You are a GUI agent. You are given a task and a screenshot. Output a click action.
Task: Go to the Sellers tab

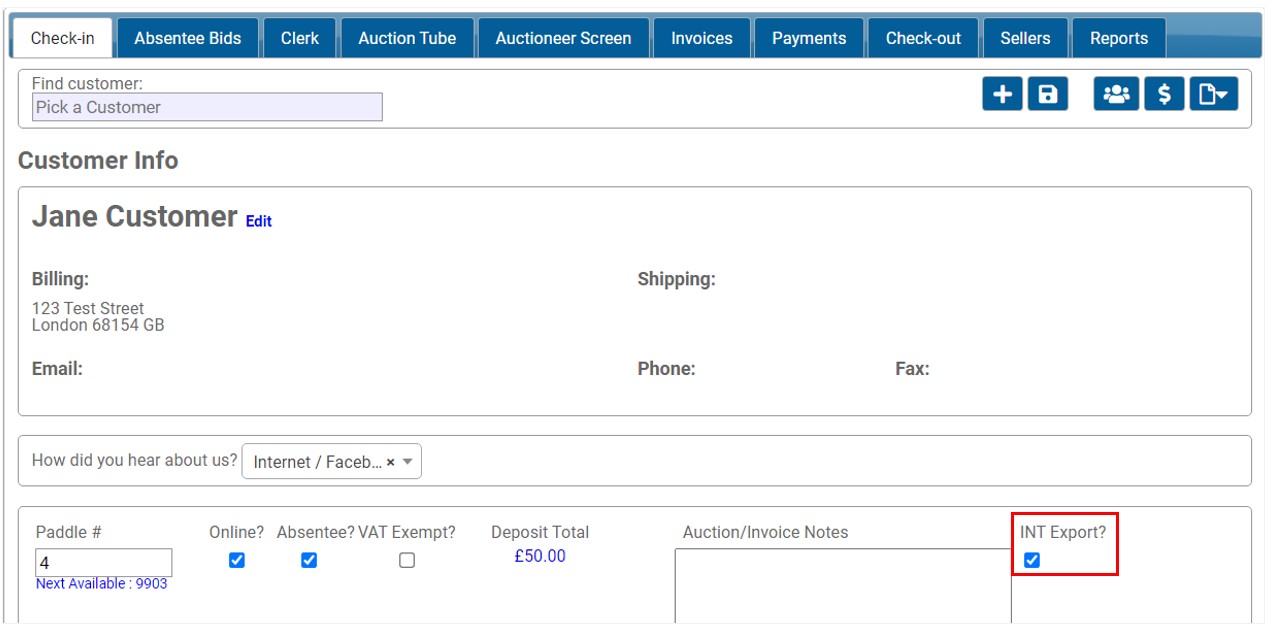pyautogui.click(x=1025, y=38)
